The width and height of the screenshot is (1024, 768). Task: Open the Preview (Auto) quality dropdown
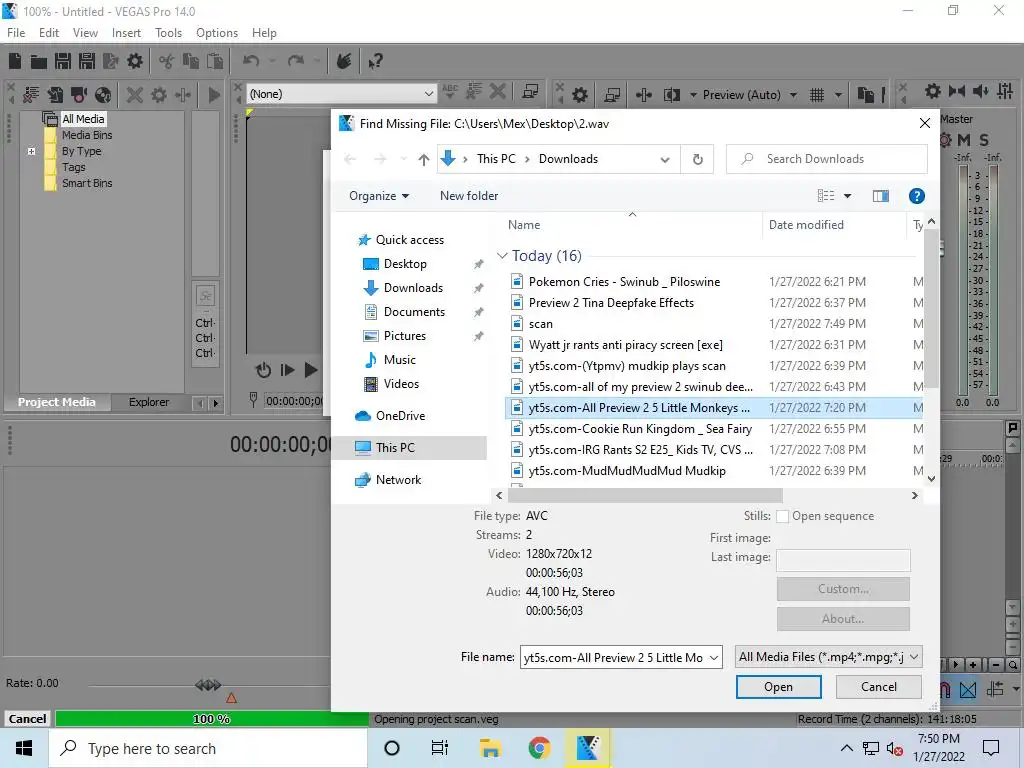click(x=793, y=95)
